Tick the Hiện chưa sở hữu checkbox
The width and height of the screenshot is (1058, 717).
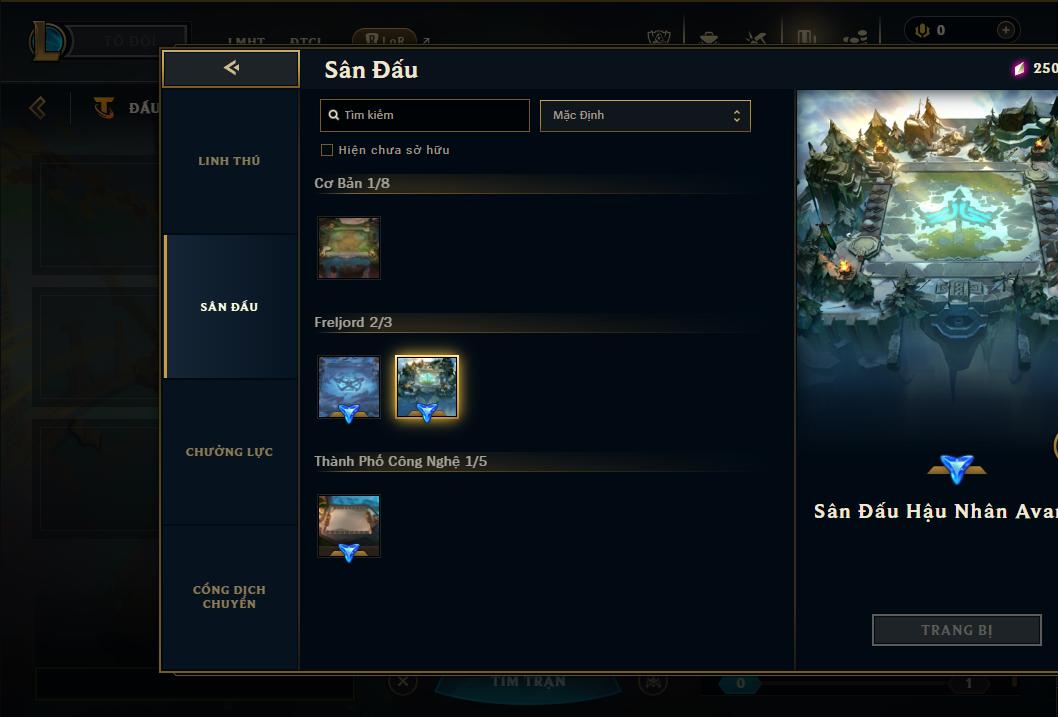coord(327,150)
